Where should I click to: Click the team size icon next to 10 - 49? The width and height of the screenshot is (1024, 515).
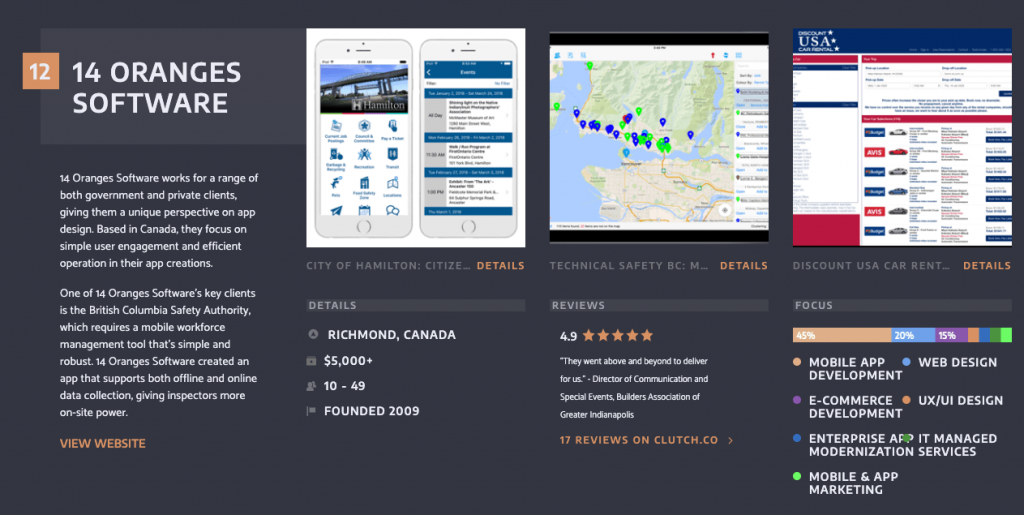[x=312, y=386]
